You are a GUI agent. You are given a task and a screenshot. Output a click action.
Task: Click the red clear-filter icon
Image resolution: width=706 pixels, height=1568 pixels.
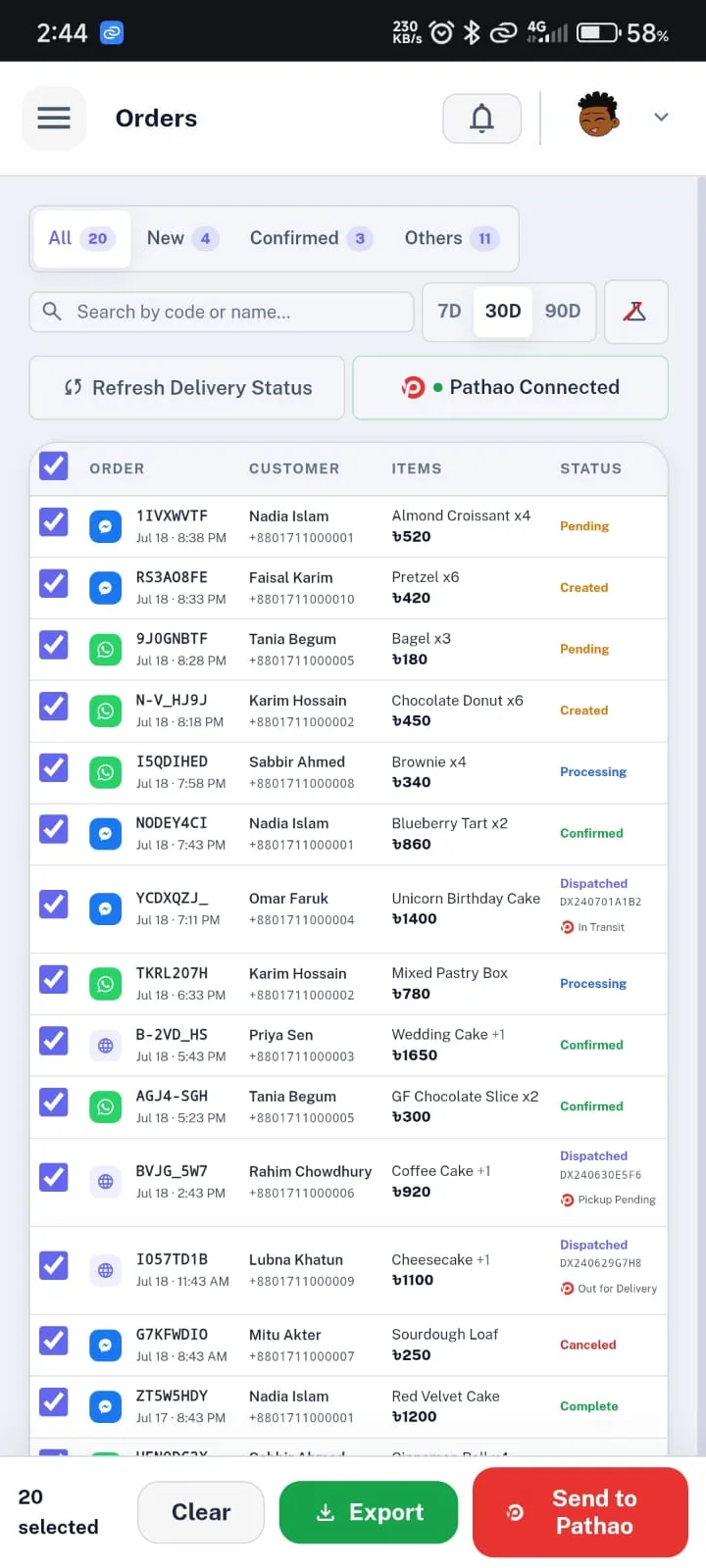(636, 312)
